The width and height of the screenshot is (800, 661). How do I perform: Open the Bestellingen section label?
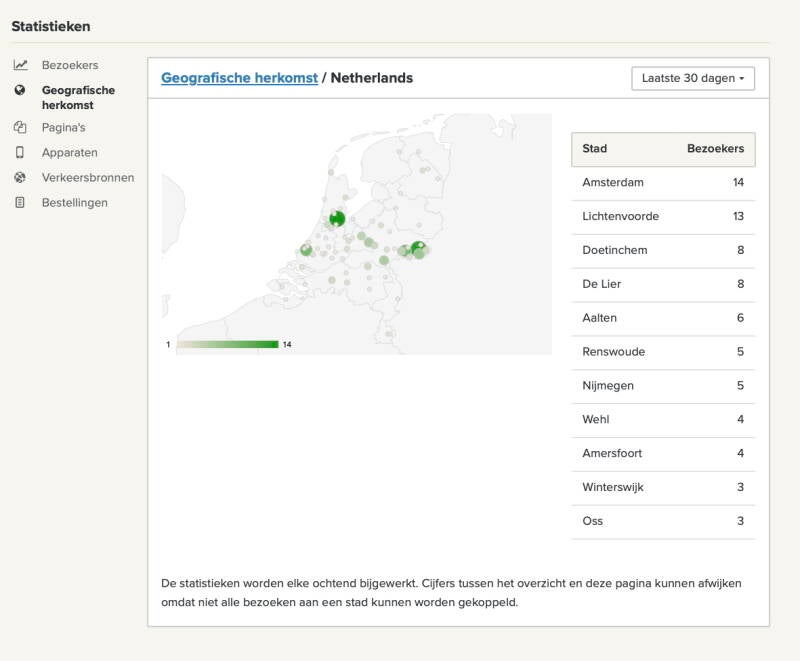[74, 203]
